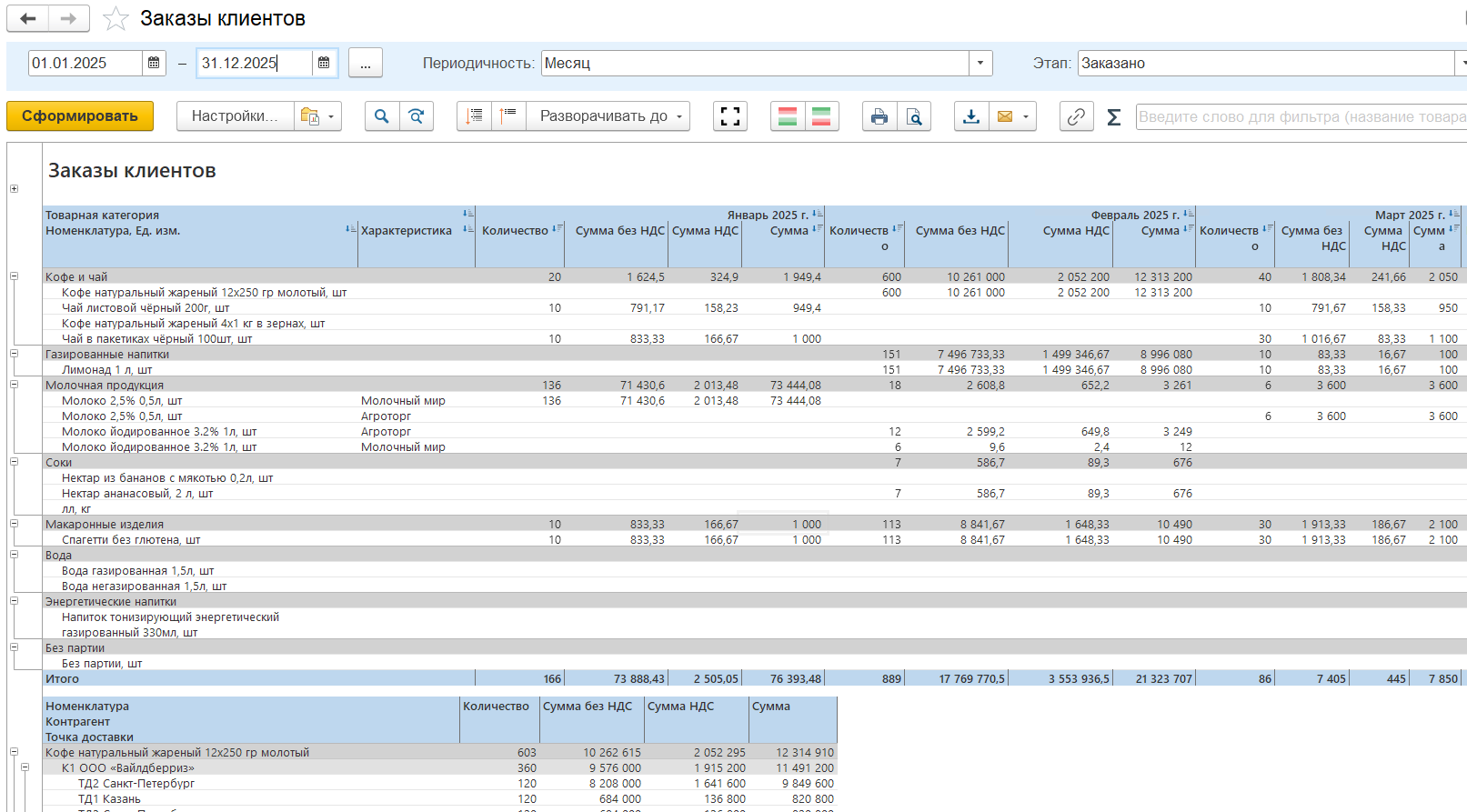Collapse the Кофе и чай group
This screenshot has height=812, width=1467.
point(14,276)
